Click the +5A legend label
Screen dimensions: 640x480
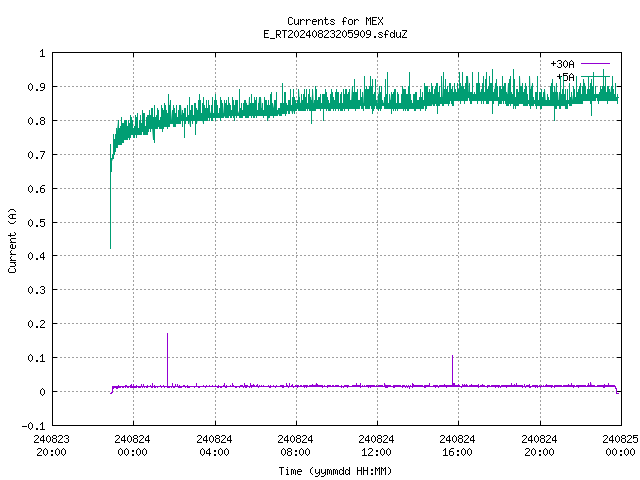click(565, 77)
